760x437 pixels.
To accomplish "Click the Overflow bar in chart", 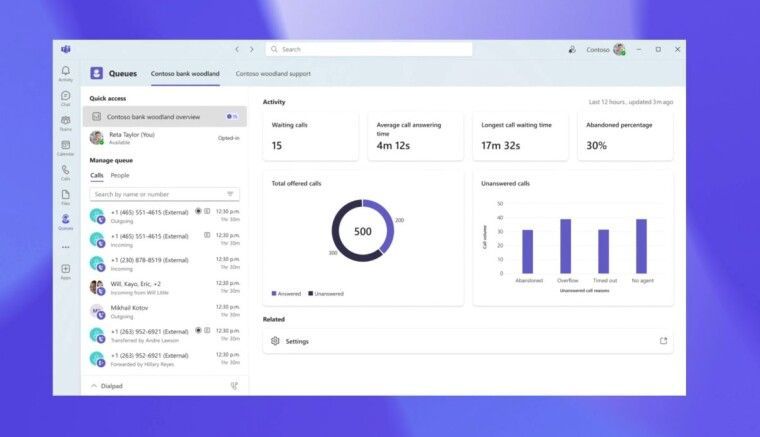I will (x=565, y=246).
